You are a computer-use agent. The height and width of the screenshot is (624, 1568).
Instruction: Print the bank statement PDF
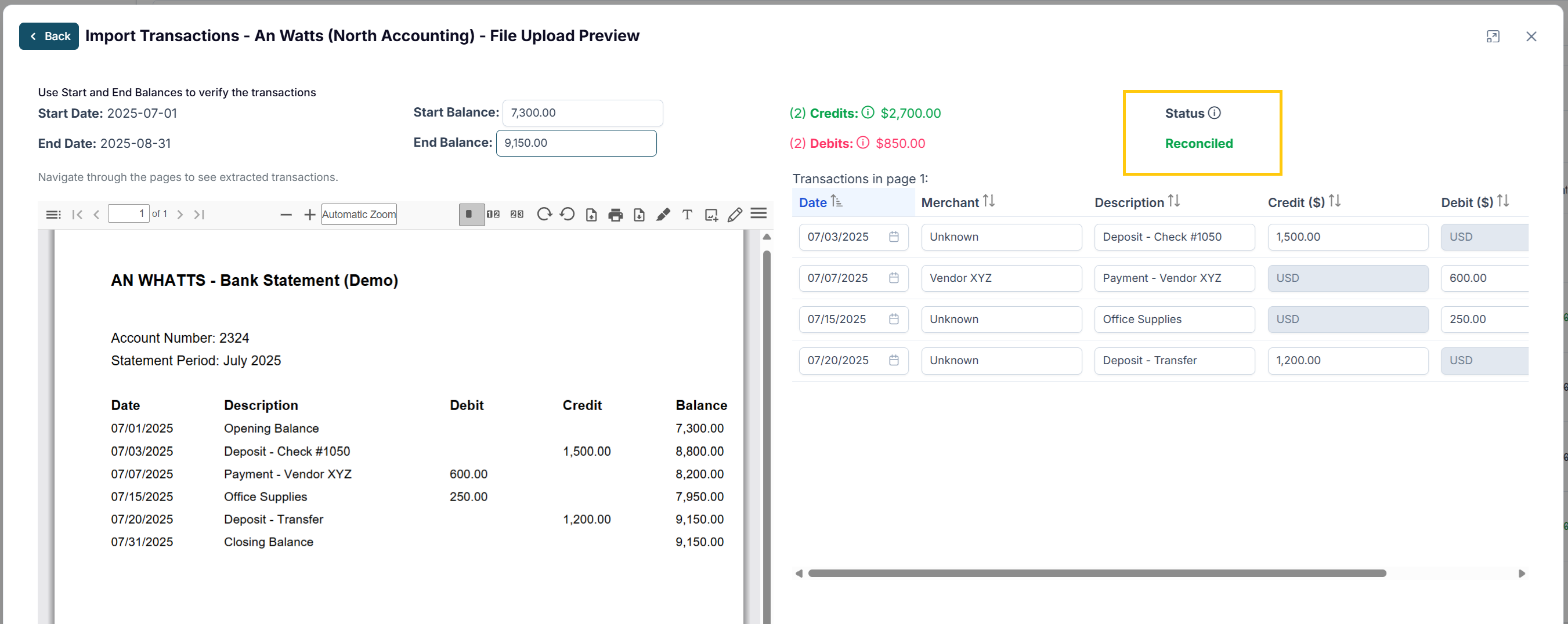tap(615, 215)
